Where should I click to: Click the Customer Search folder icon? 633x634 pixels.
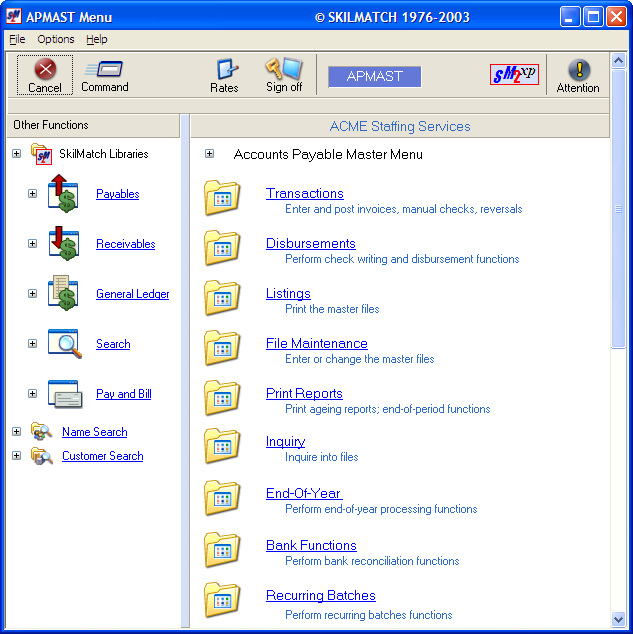(x=42, y=456)
